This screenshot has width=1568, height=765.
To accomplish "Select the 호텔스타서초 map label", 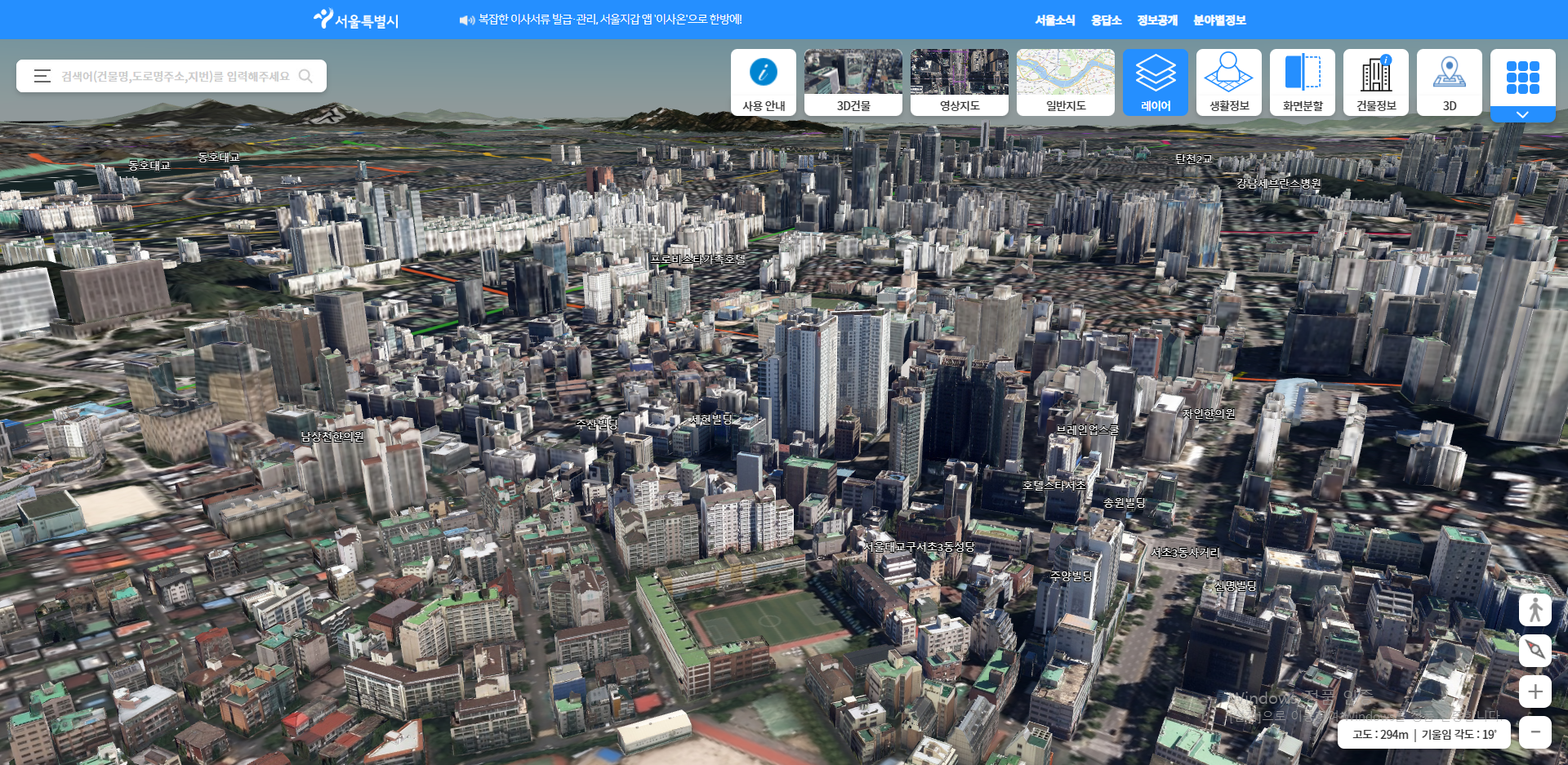I will 1054,484.
